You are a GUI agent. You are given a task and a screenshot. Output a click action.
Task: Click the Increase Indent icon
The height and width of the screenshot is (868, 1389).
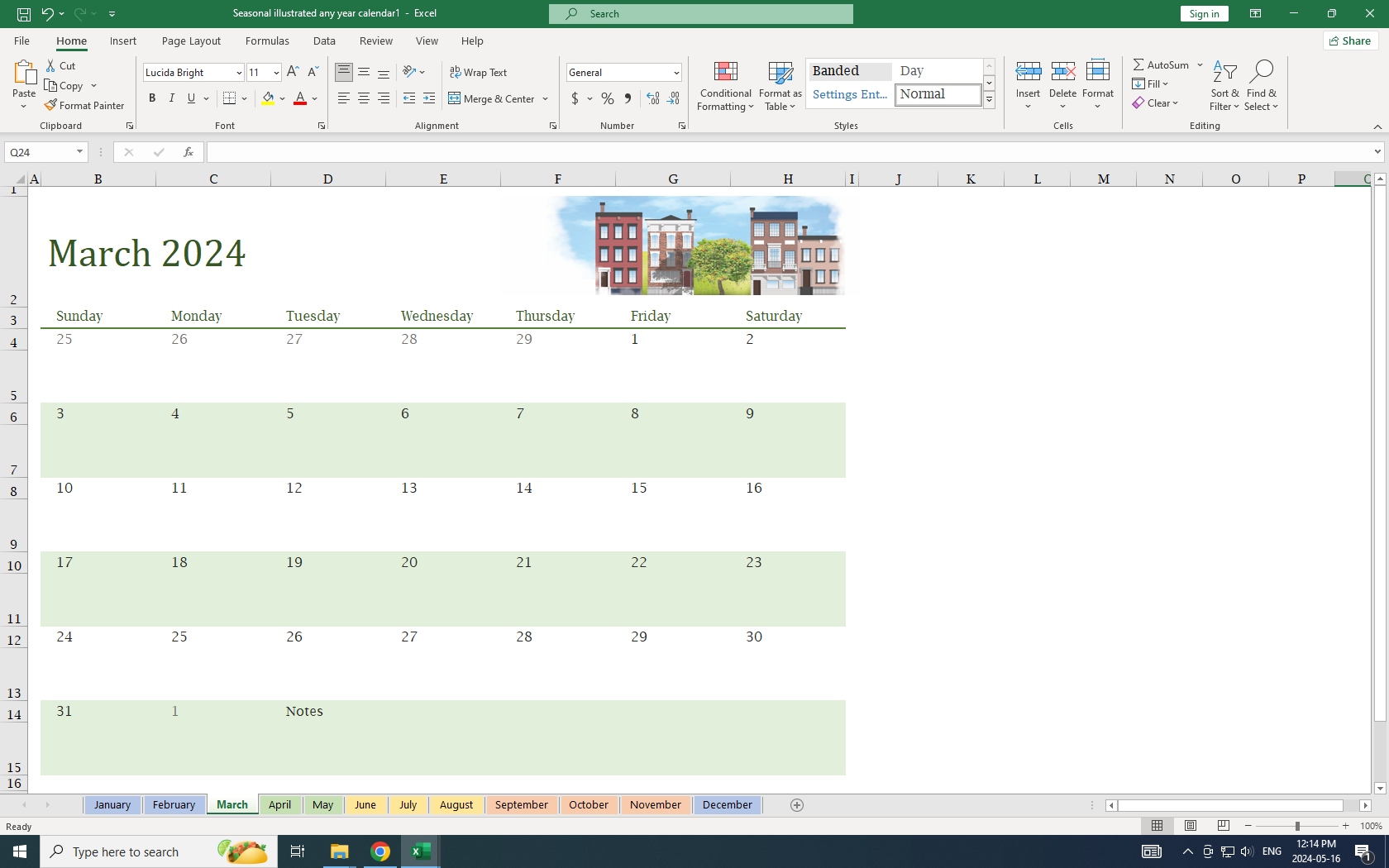point(428,98)
